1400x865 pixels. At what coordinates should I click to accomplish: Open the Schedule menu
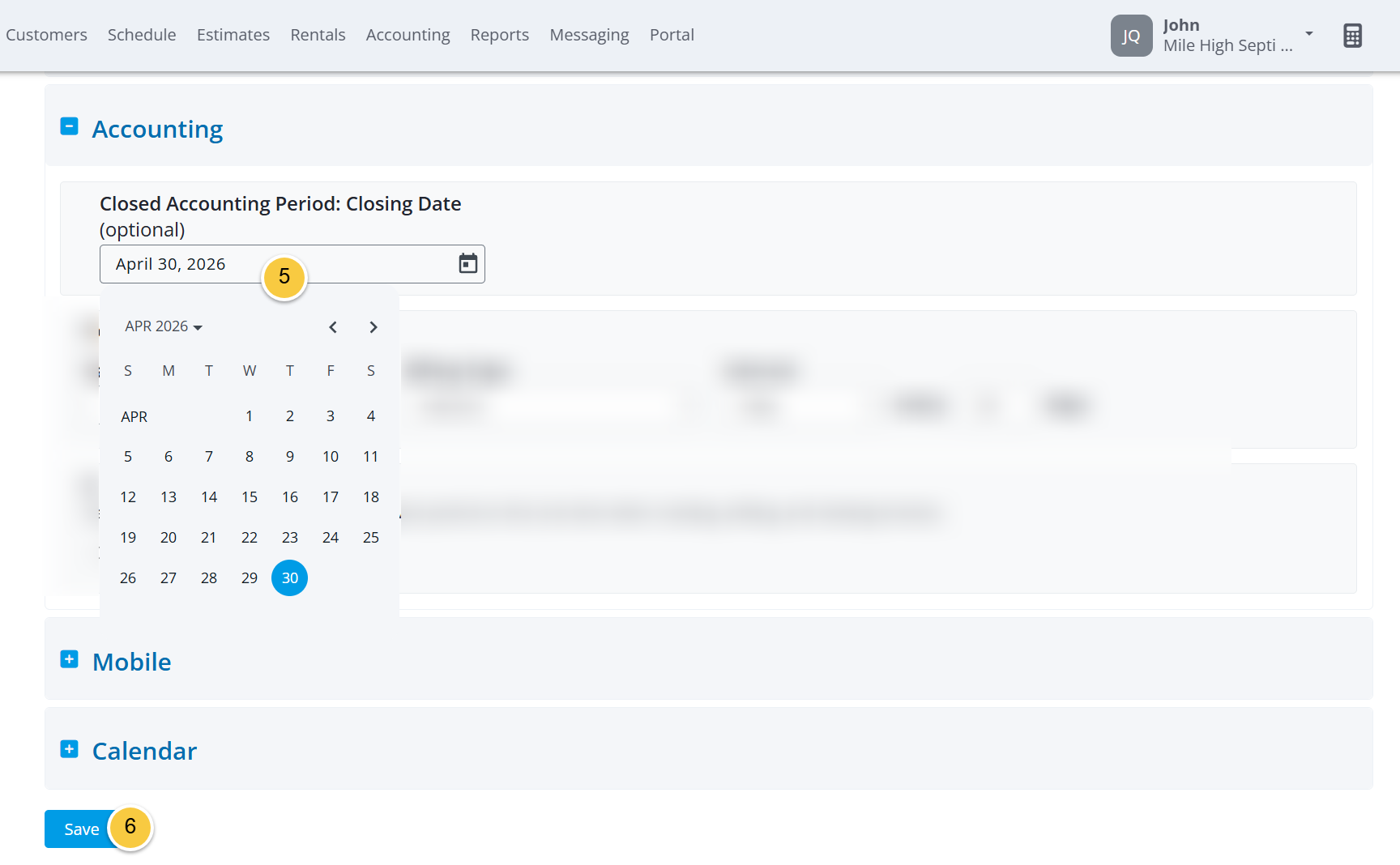click(x=142, y=35)
